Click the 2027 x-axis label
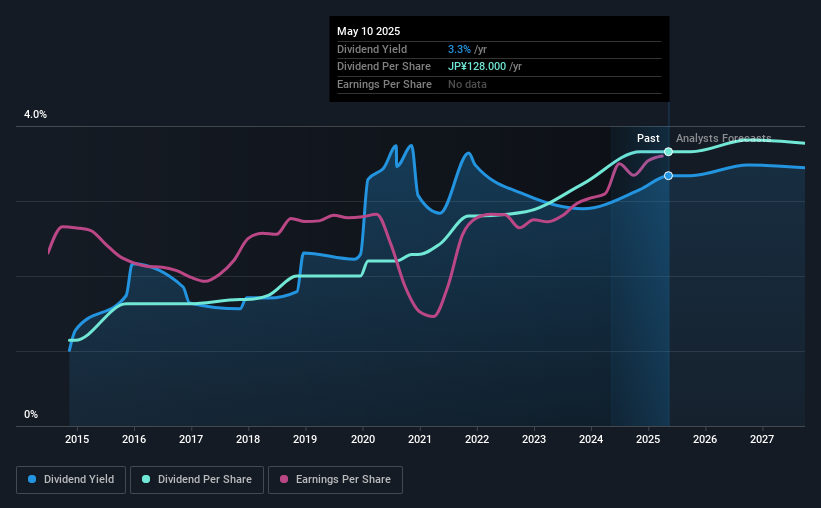The width and height of the screenshot is (821, 508). tap(762, 439)
